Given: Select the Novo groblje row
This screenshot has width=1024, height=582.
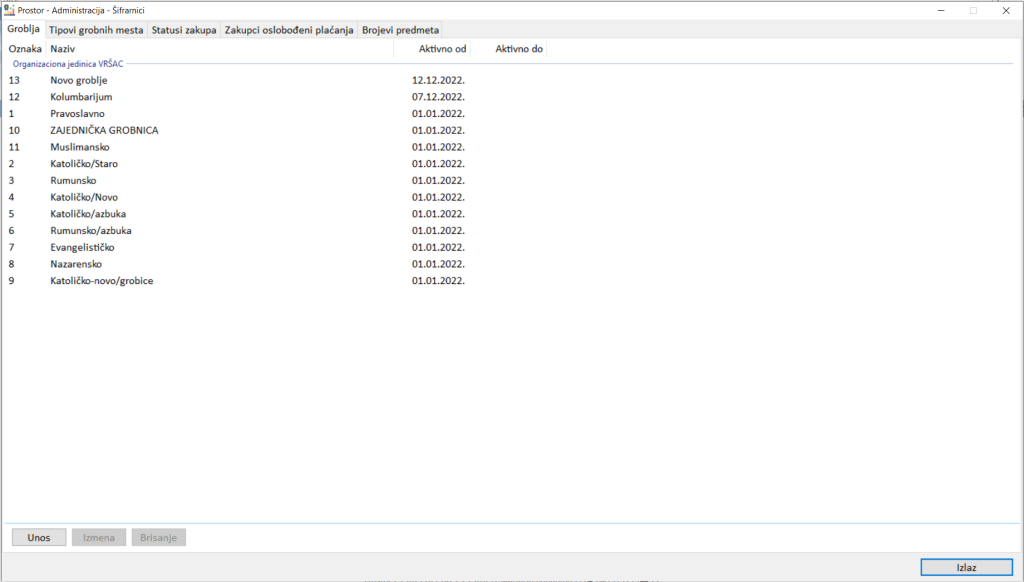Looking at the screenshot, I should click(x=79, y=80).
